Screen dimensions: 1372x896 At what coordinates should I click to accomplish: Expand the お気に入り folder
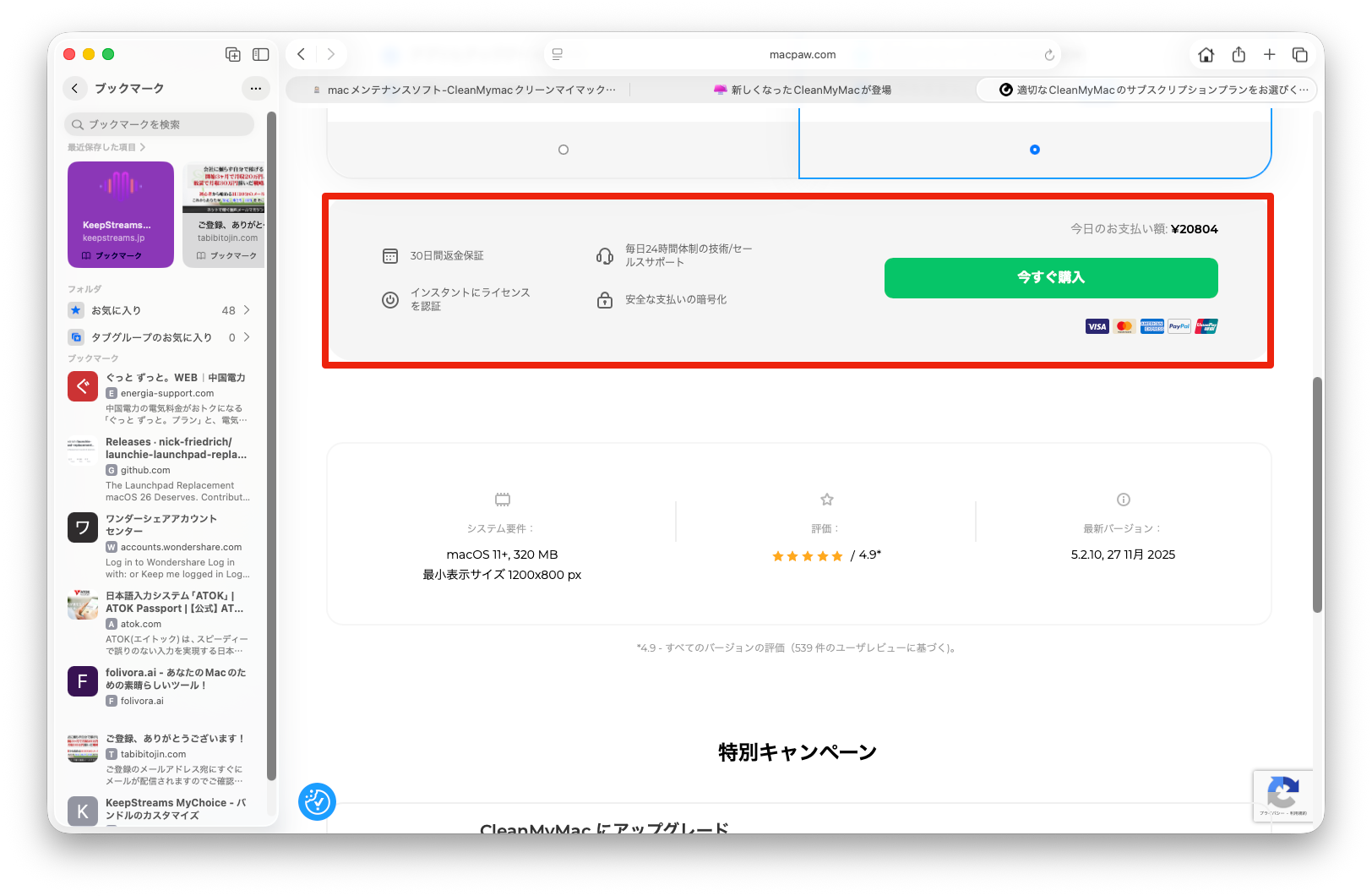247,310
